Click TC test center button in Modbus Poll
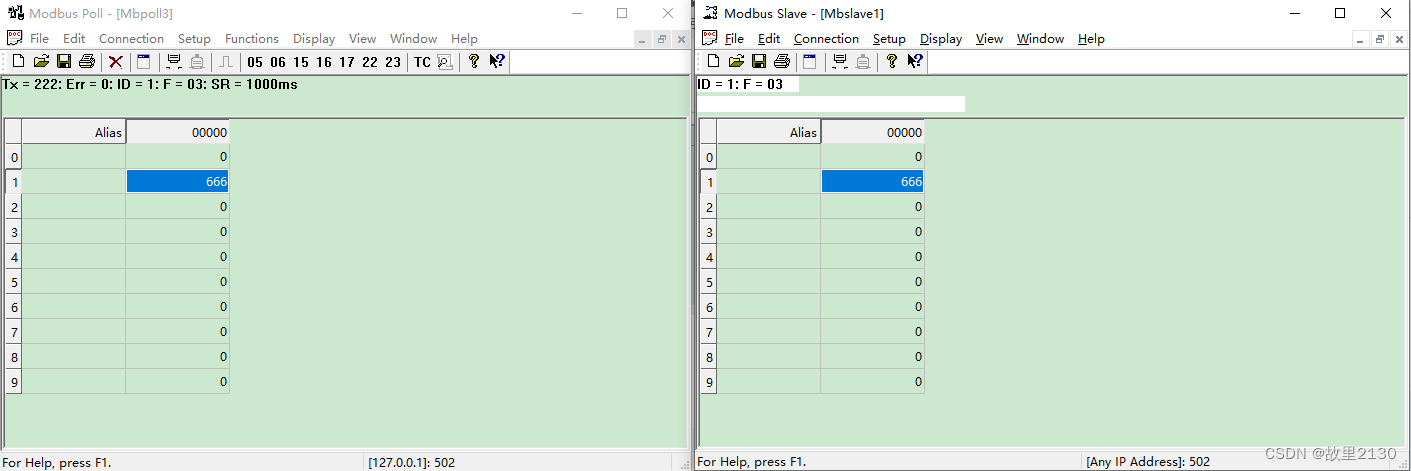This screenshot has height=471, width=1411. (x=422, y=62)
